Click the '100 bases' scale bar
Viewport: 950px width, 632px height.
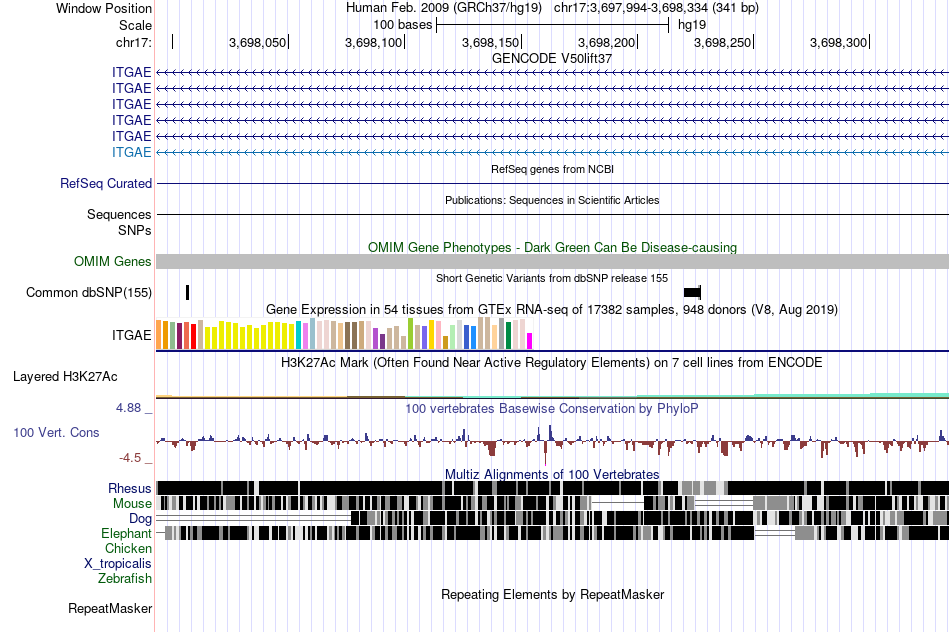553,25
